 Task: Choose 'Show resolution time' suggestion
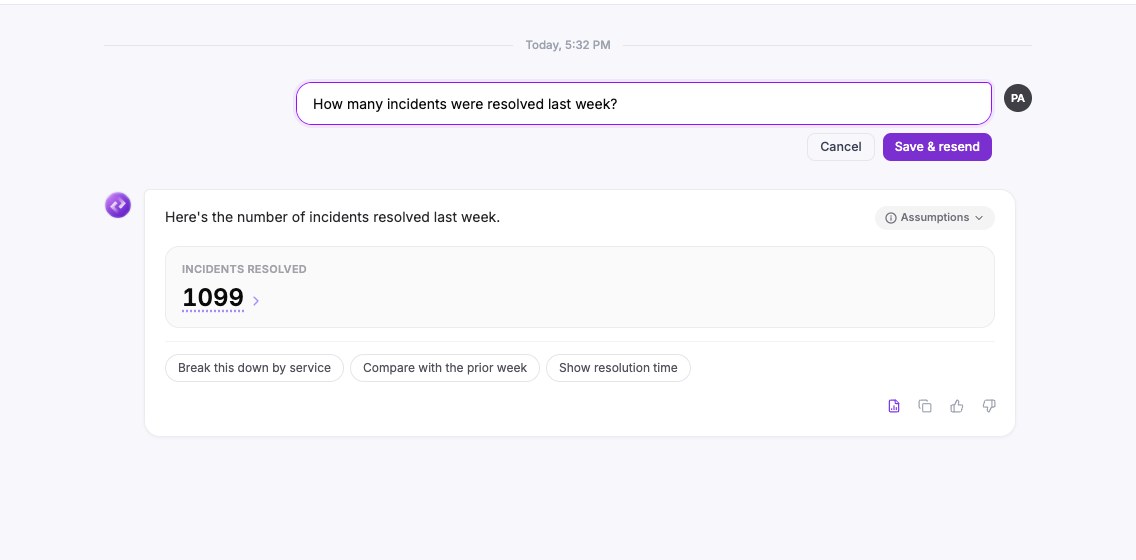[618, 368]
